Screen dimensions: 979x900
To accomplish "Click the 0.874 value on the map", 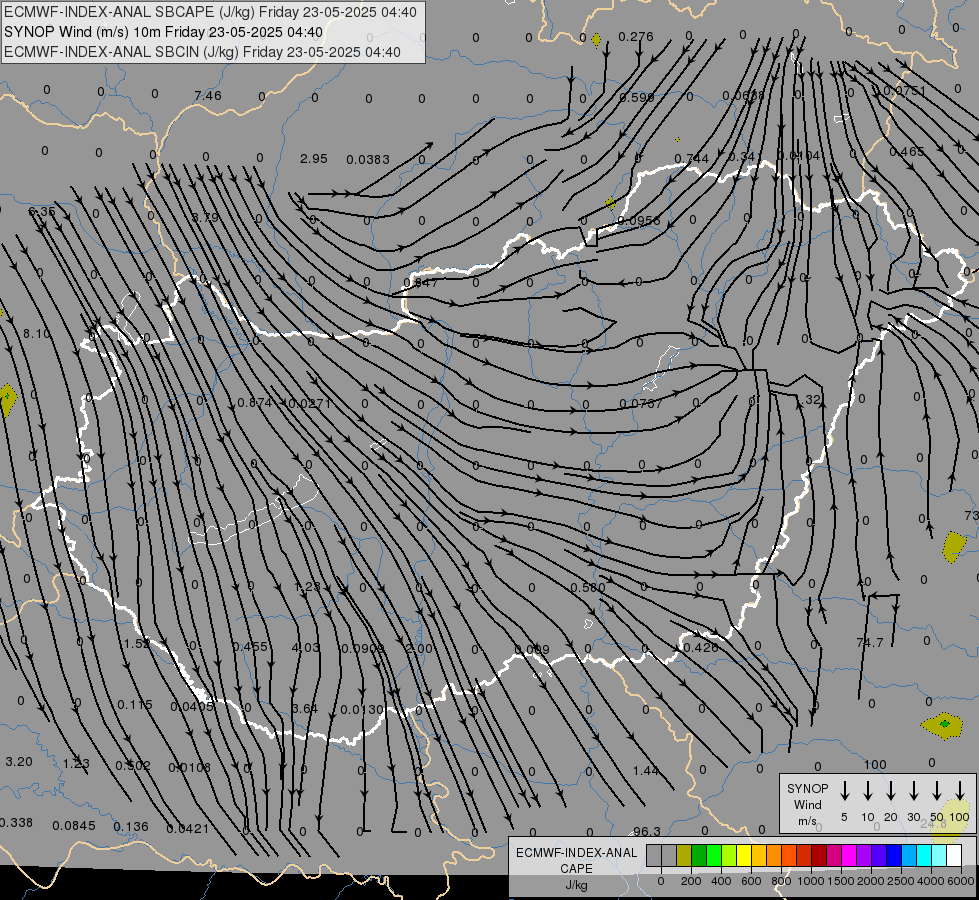I will [x=255, y=403].
